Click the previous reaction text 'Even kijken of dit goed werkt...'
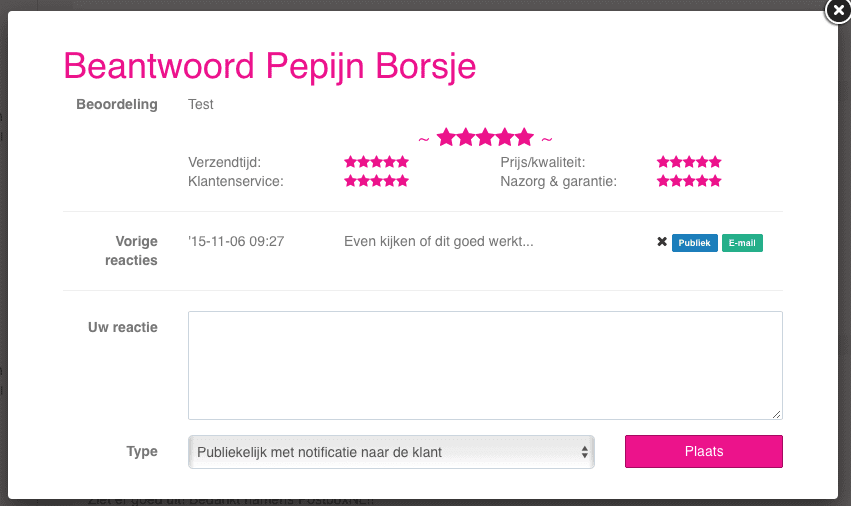 pyautogui.click(x=438, y=241)
